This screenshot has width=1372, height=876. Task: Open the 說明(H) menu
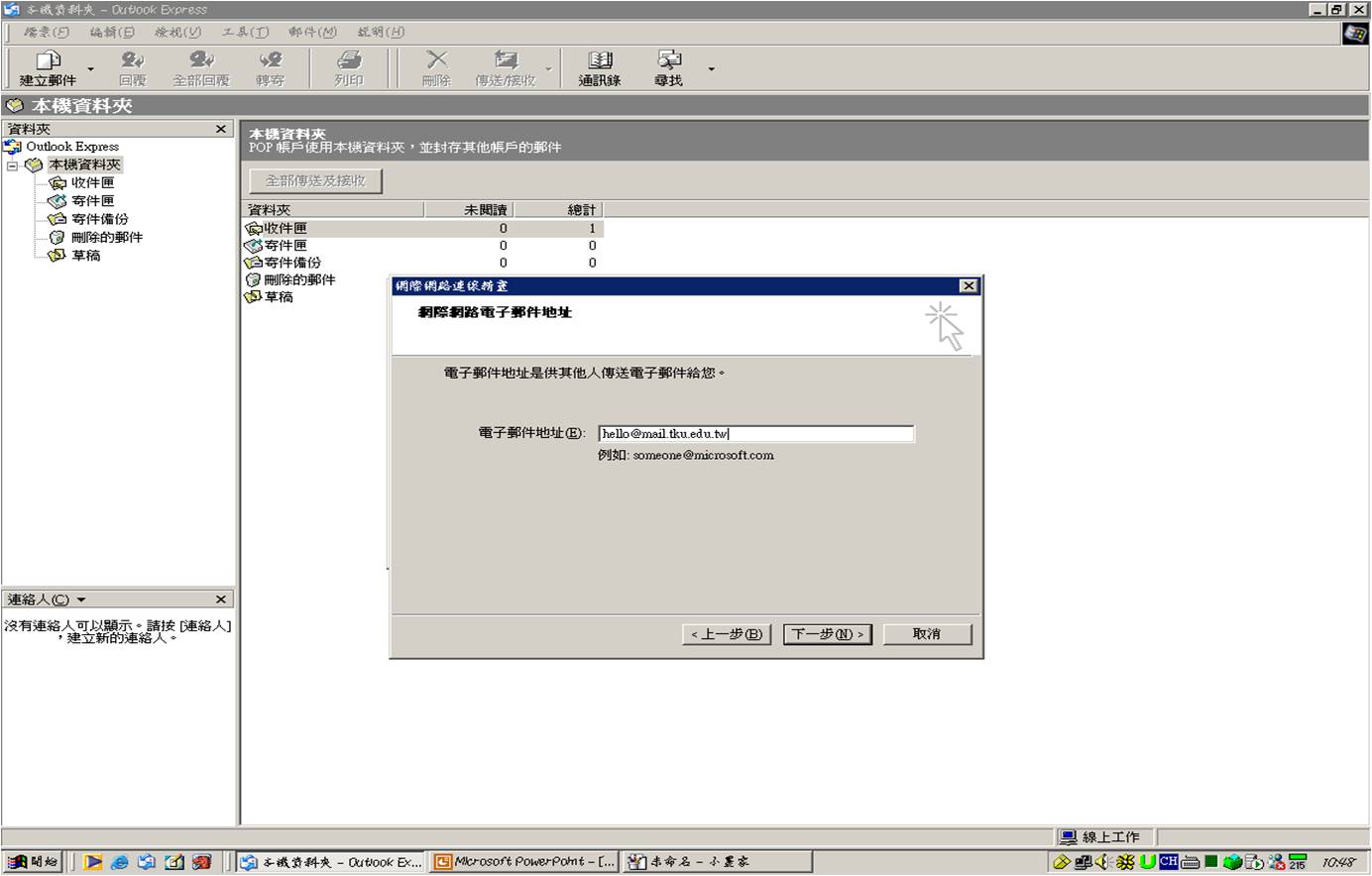(x=381, y=32)
